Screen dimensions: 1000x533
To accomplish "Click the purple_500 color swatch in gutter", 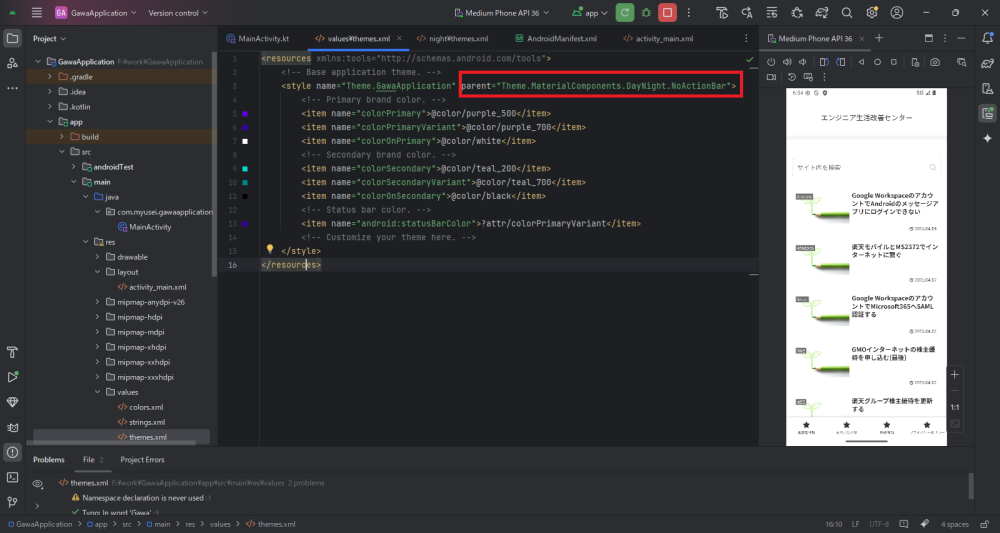I will [245, 114].
